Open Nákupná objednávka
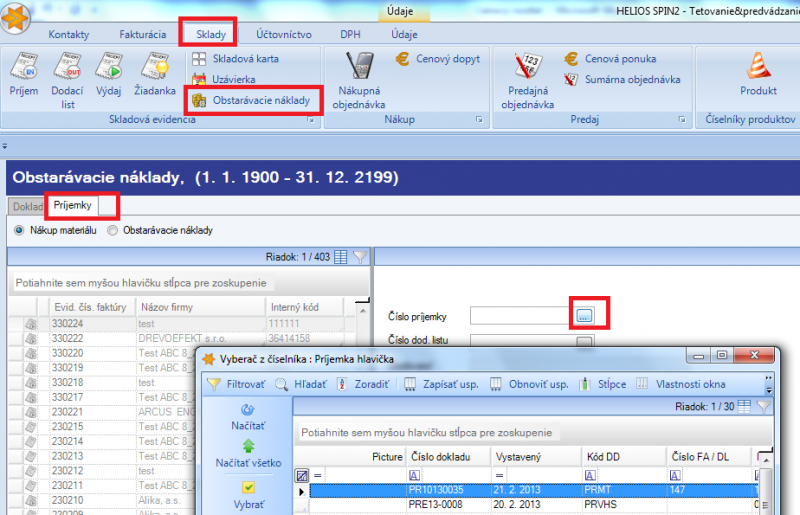The height and width of the screenshot is (515, 800). (x=359, y=80)
